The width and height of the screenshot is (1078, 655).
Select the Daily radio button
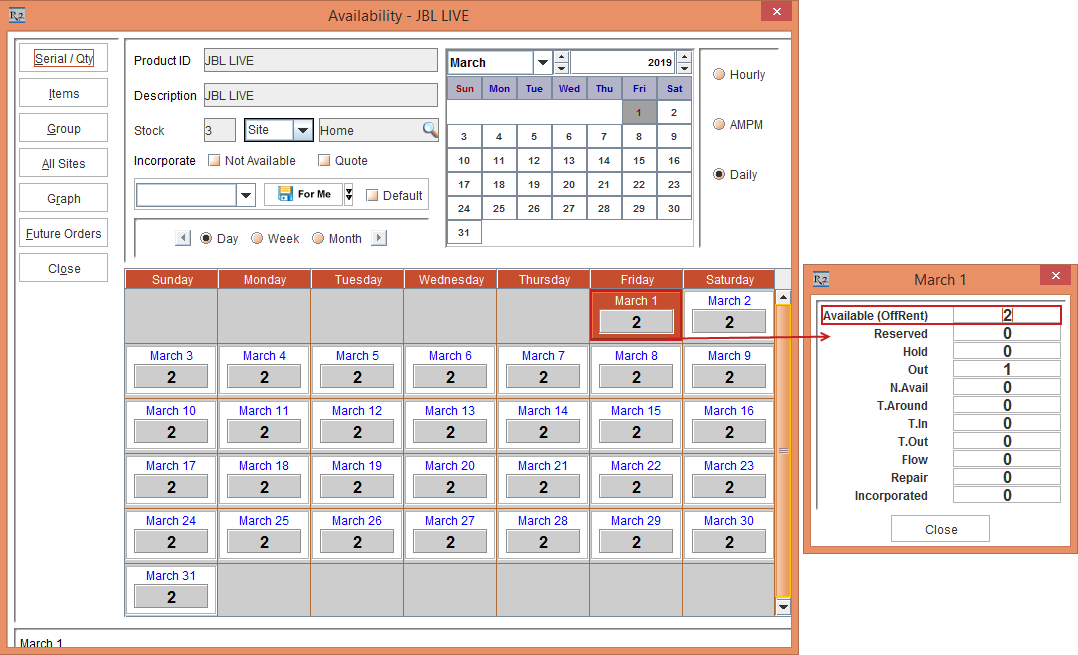pos(719,175)
